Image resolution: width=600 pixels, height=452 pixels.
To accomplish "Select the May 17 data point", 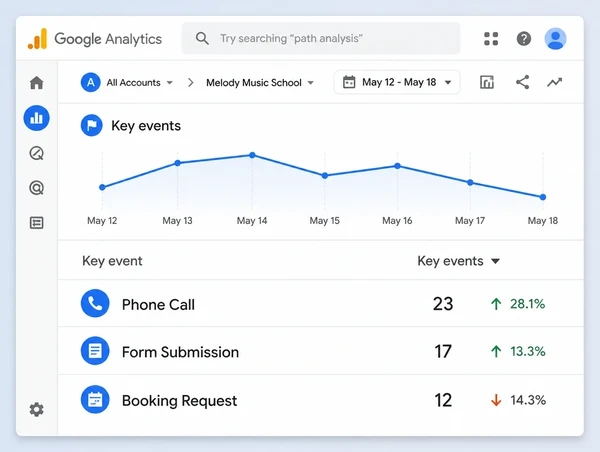I will click(x=470, y=183).
